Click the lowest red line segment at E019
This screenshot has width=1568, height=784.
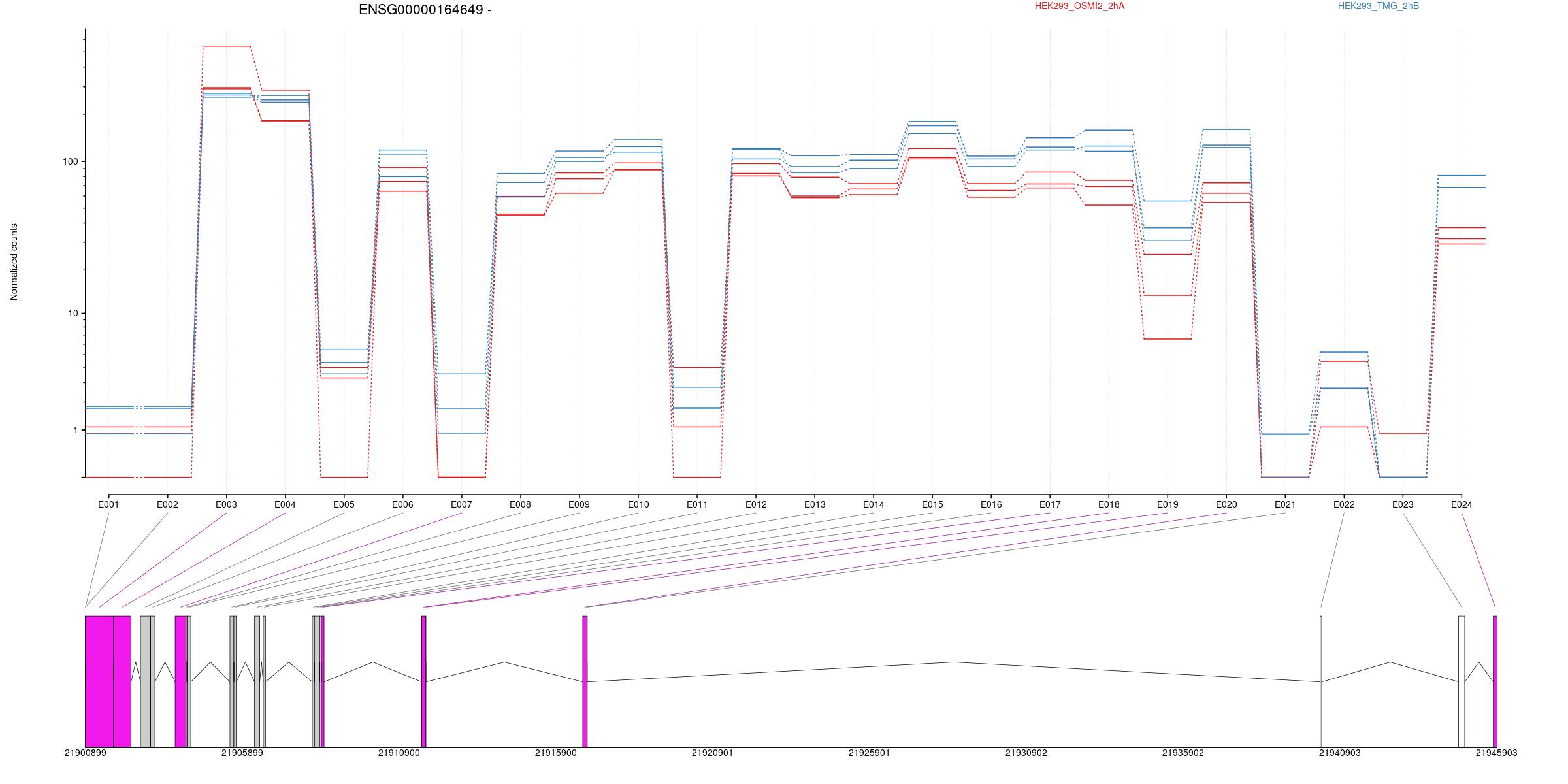point(1168,339)
